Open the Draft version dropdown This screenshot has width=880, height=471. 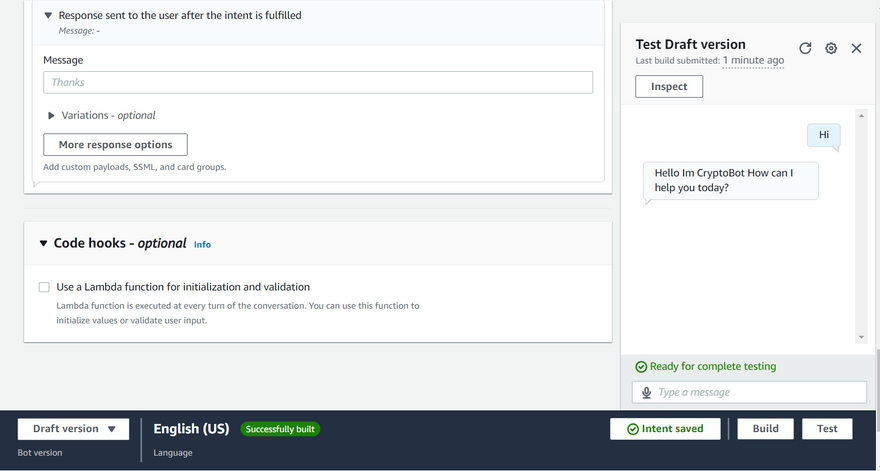[74, 429]
